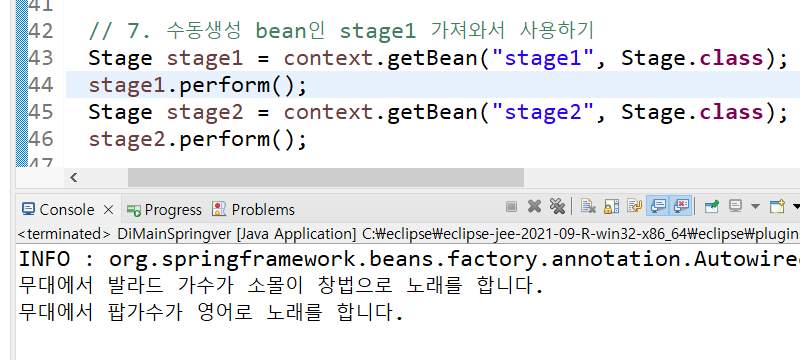Switch to the Problems tab
Viewport: 800px width, 360px height.
pyautogui.click(x=253, y=210)
